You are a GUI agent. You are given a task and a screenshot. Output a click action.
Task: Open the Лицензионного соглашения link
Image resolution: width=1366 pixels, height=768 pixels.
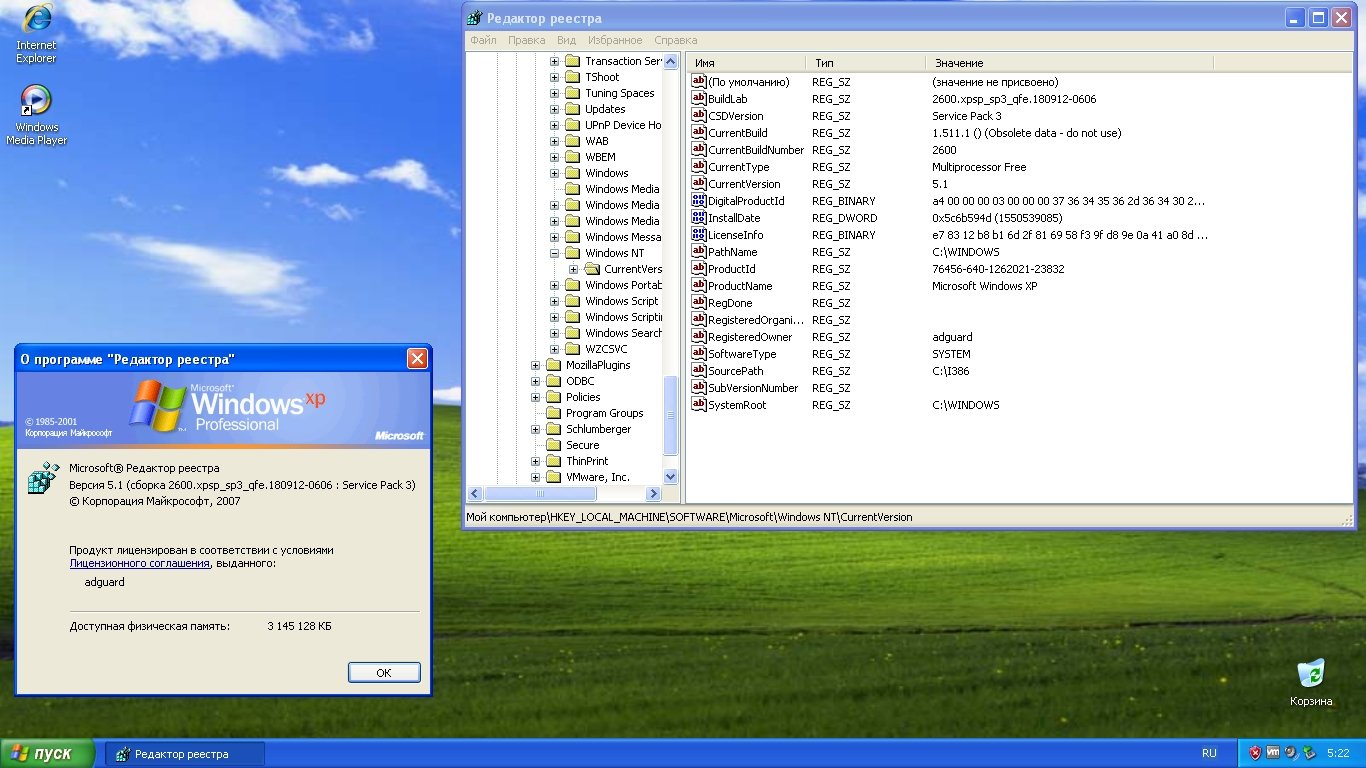coord(139,564)
